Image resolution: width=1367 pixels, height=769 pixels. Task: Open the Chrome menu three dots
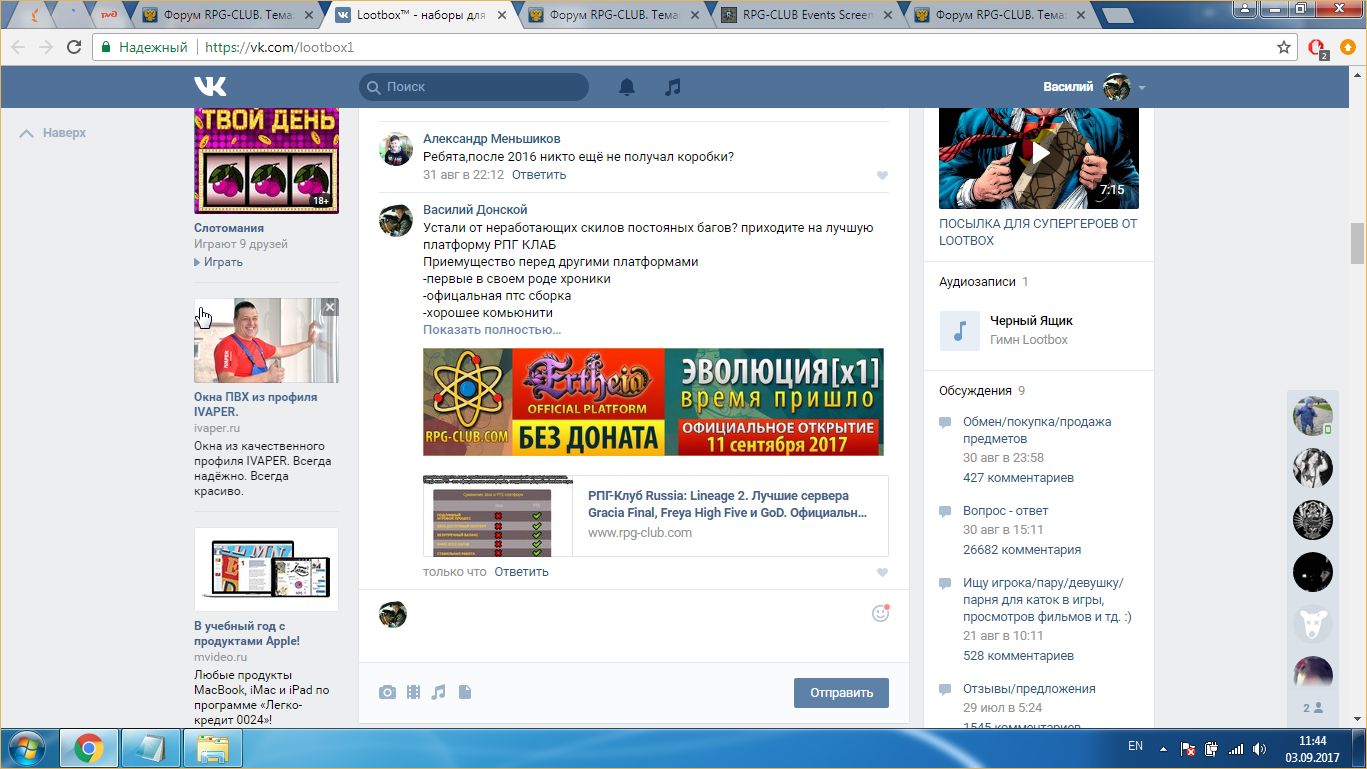pyautogui.click(x=1349, y=47)
